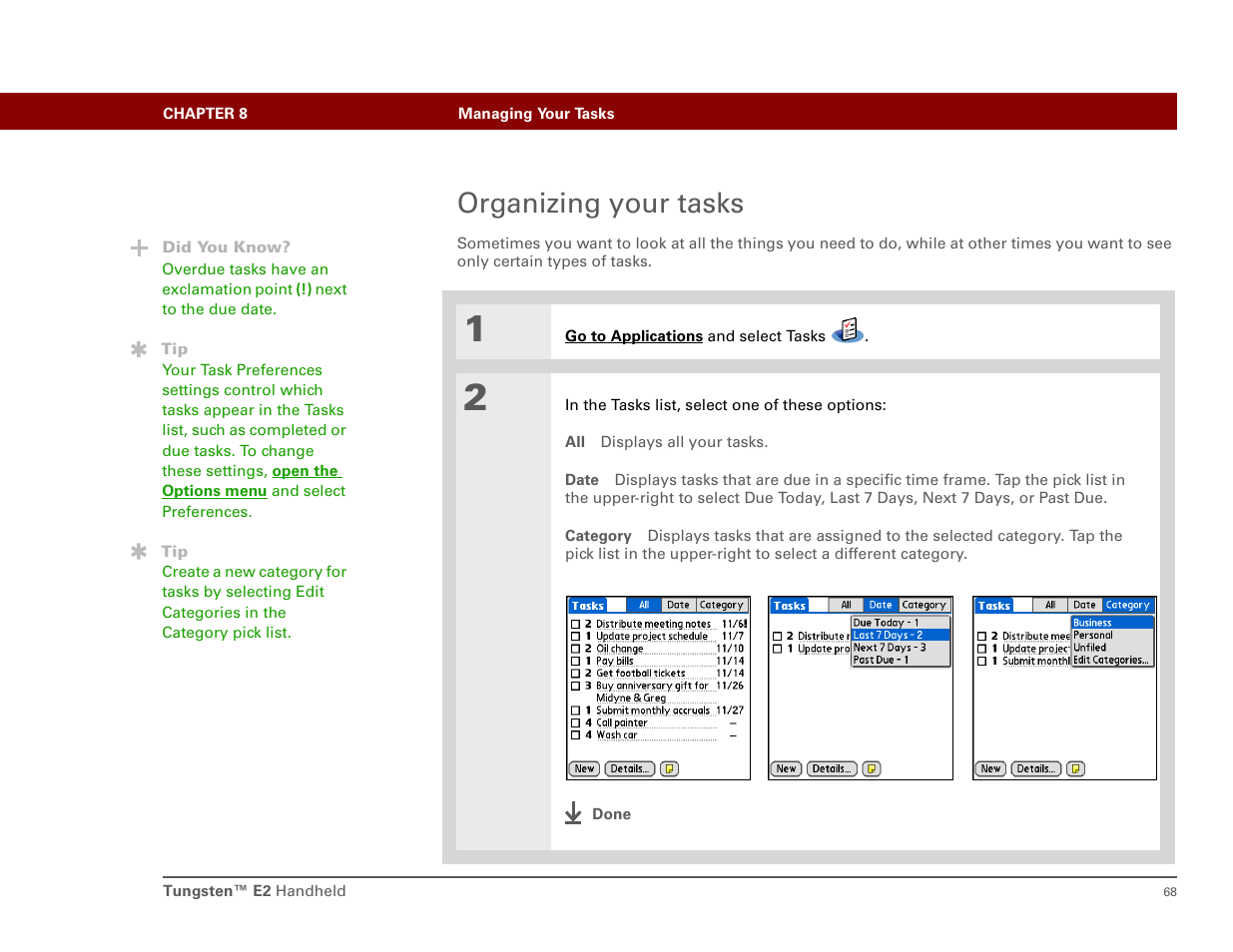
Task: Tap Details... in the Date pick list screen
Action: coord(832,769)
